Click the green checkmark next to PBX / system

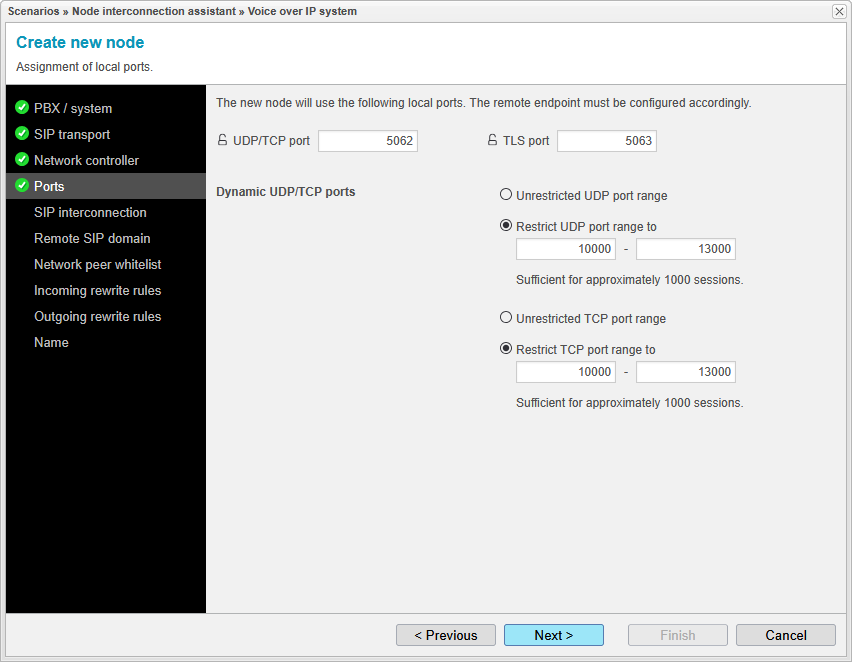(x=21, y=108)
